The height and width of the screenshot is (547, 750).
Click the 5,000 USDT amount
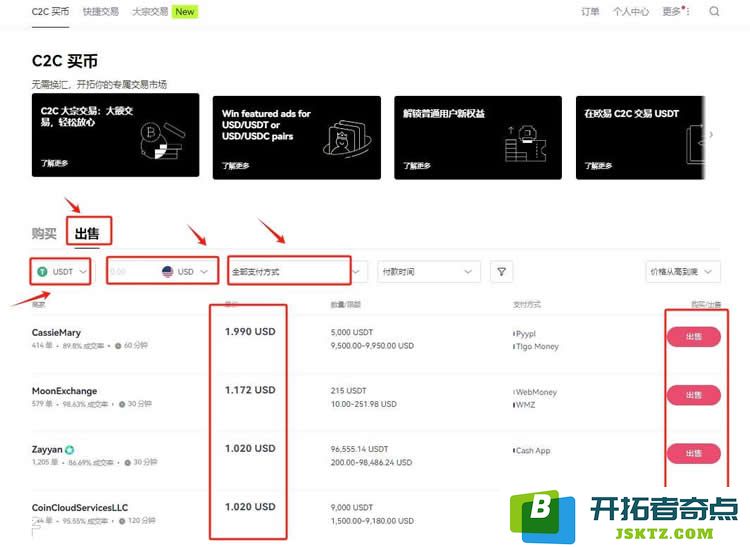click(352, 332)
